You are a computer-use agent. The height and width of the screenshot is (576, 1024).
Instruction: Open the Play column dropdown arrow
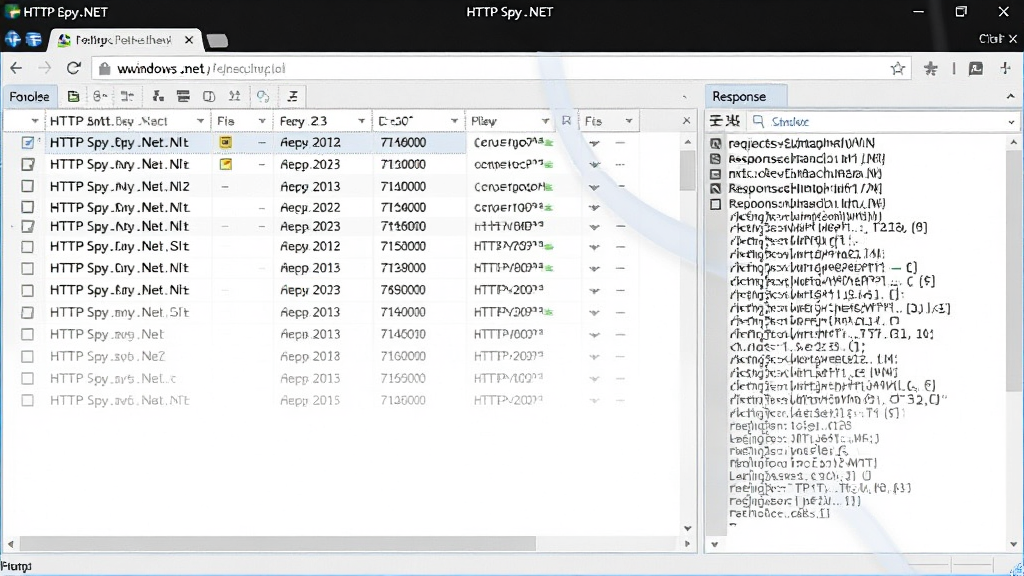click(x=545, y=121)
